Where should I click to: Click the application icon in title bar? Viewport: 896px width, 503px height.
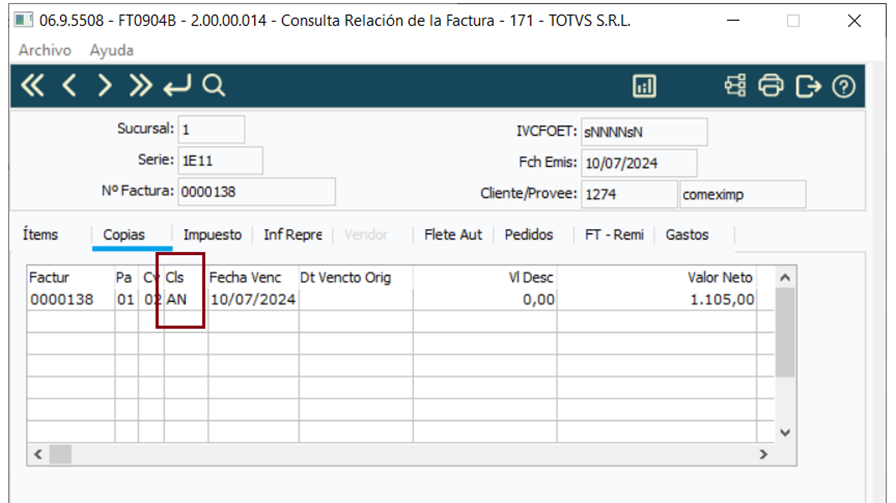coord(23,21)
